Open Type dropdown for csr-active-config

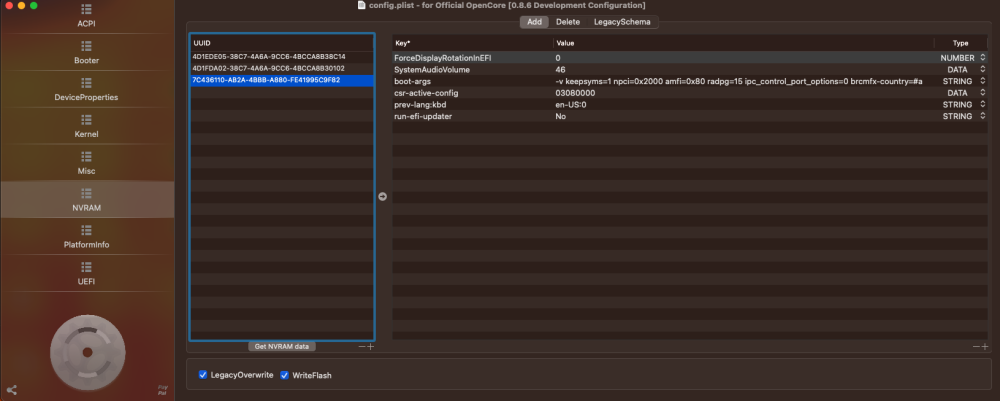[983, 93]
